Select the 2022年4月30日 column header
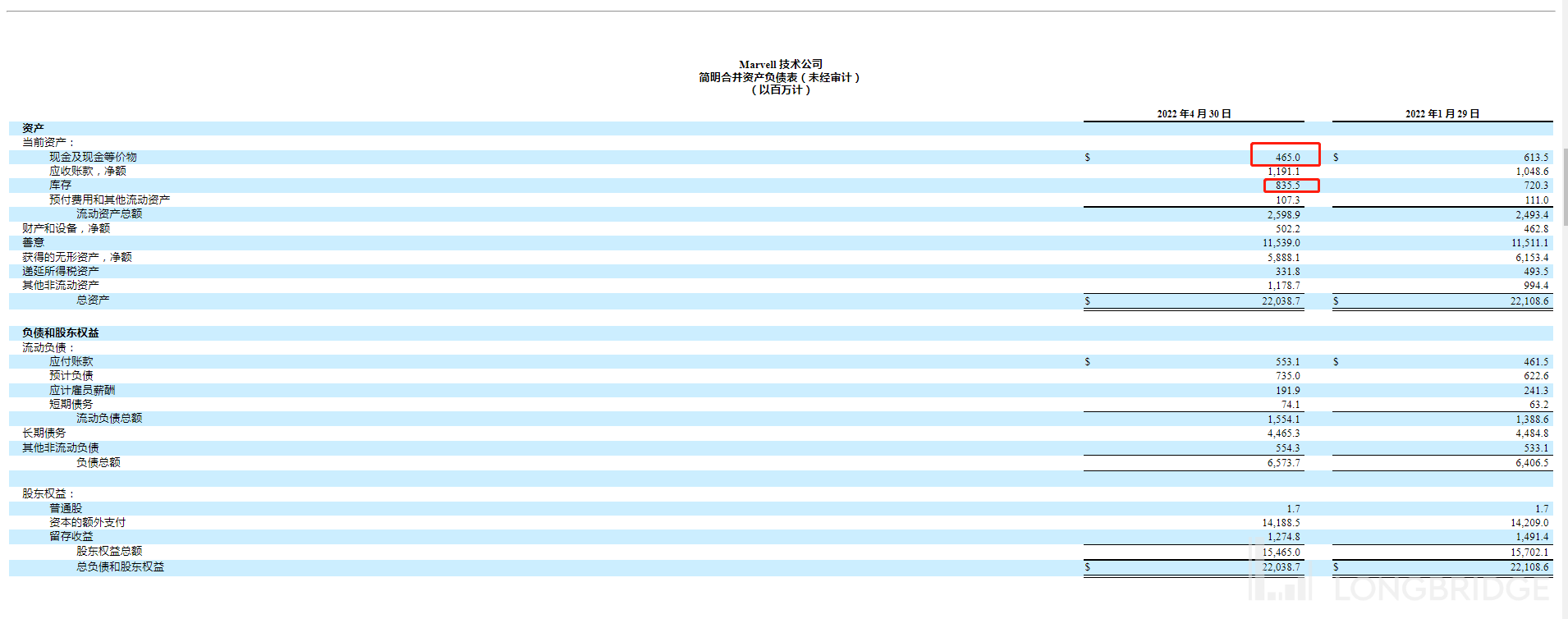This screenshot has height=619, width=1568. point(1194,114)
